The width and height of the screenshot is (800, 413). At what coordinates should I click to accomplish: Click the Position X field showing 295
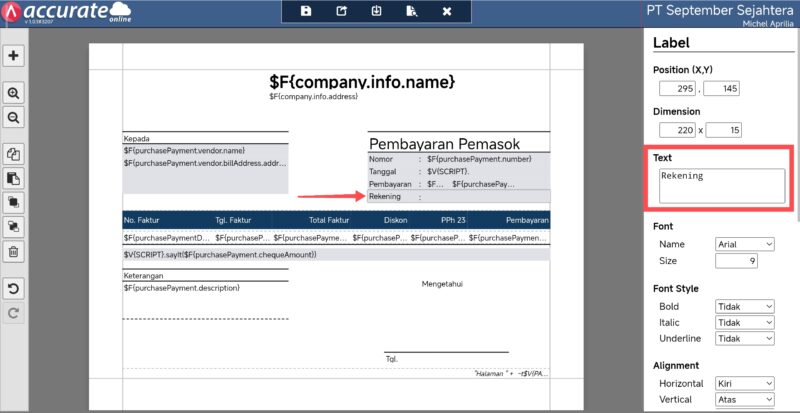tap(677, 89)
